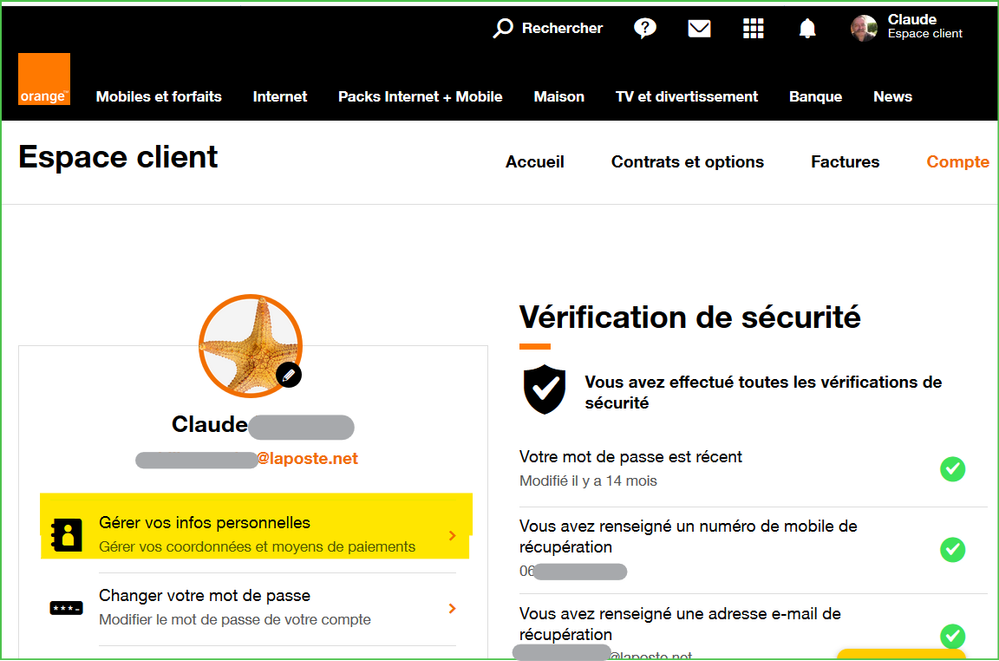Click the green check next to recent password

952,469
